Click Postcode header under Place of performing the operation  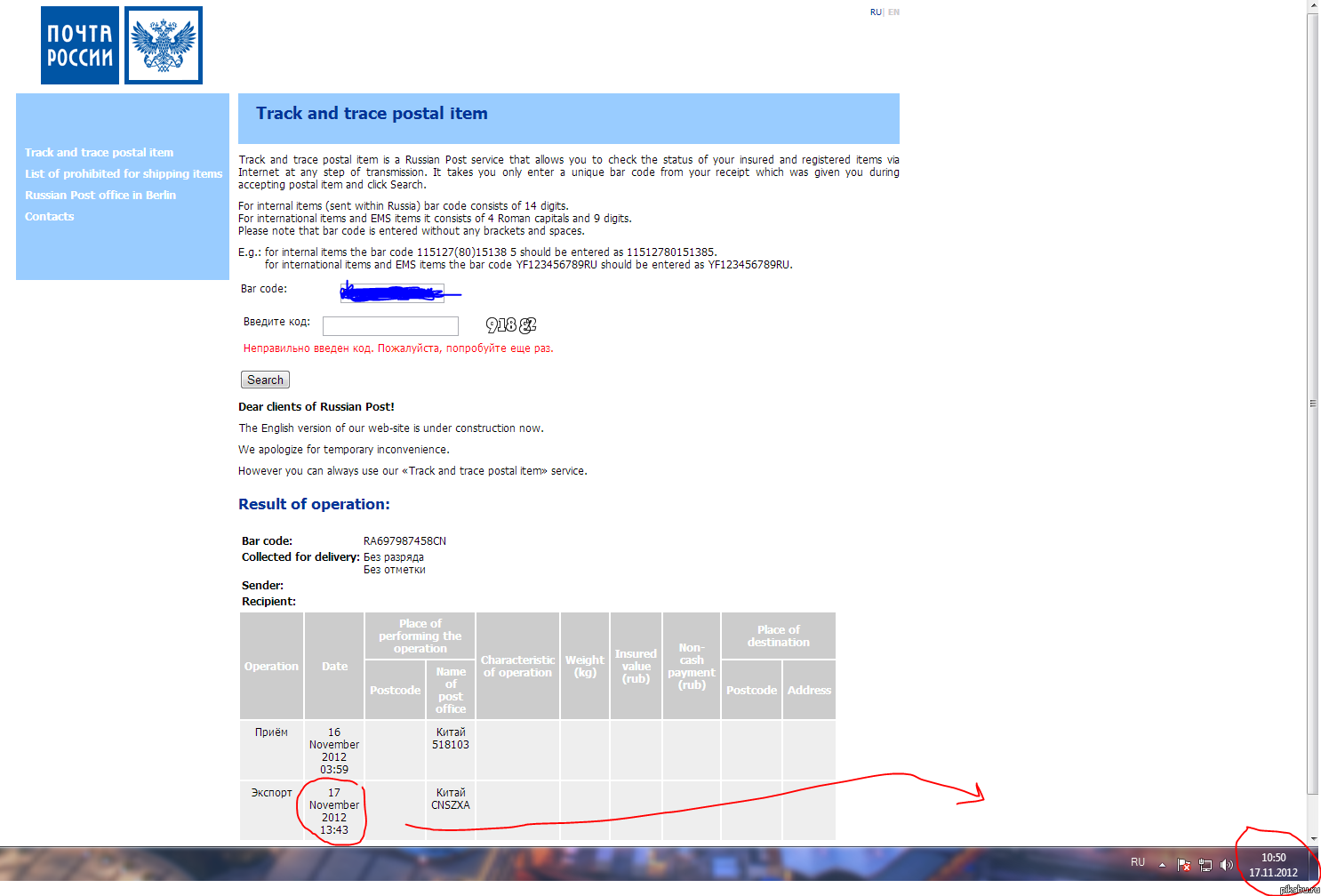click(396, 690)
